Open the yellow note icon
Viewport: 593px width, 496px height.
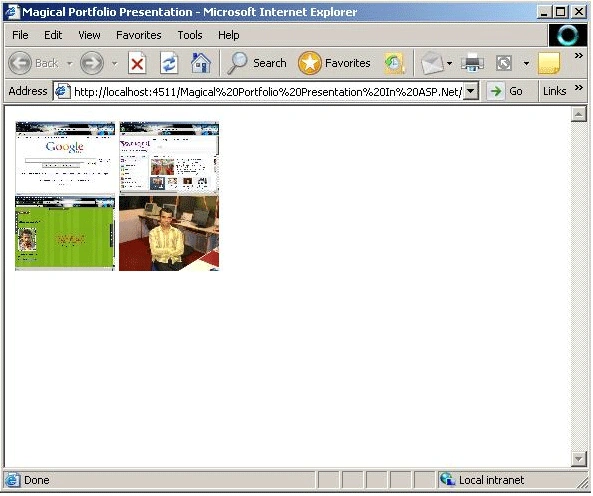(x=548, y=63)
